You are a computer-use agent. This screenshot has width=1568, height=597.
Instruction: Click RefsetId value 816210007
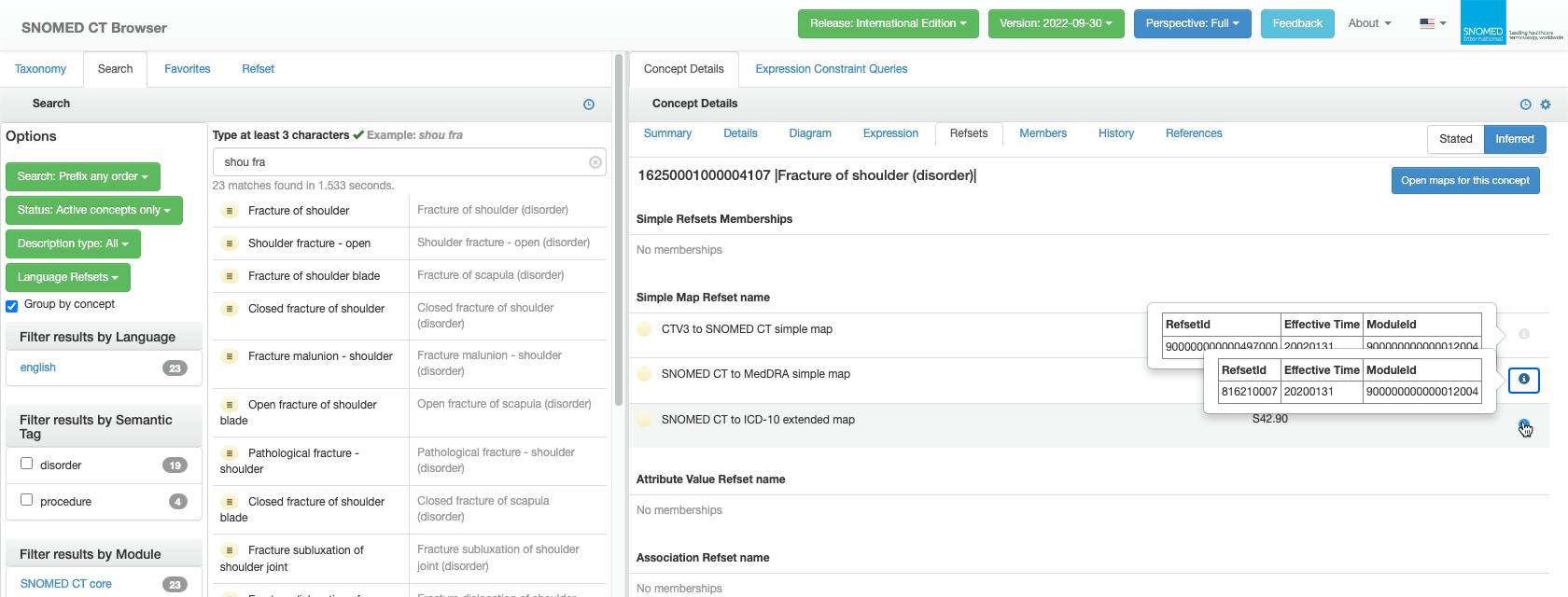coord(1249,392)
